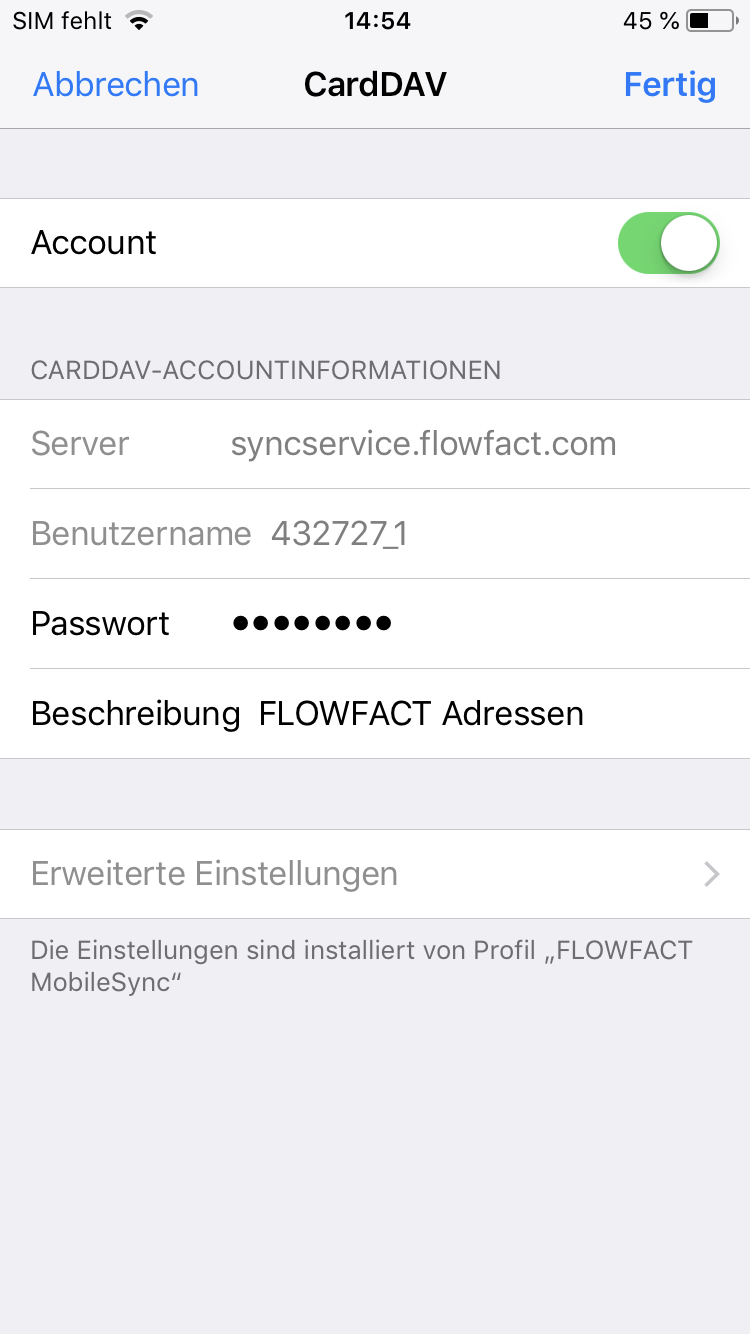Edit the FLOWFACT Adressen description field

coord(421,714)
